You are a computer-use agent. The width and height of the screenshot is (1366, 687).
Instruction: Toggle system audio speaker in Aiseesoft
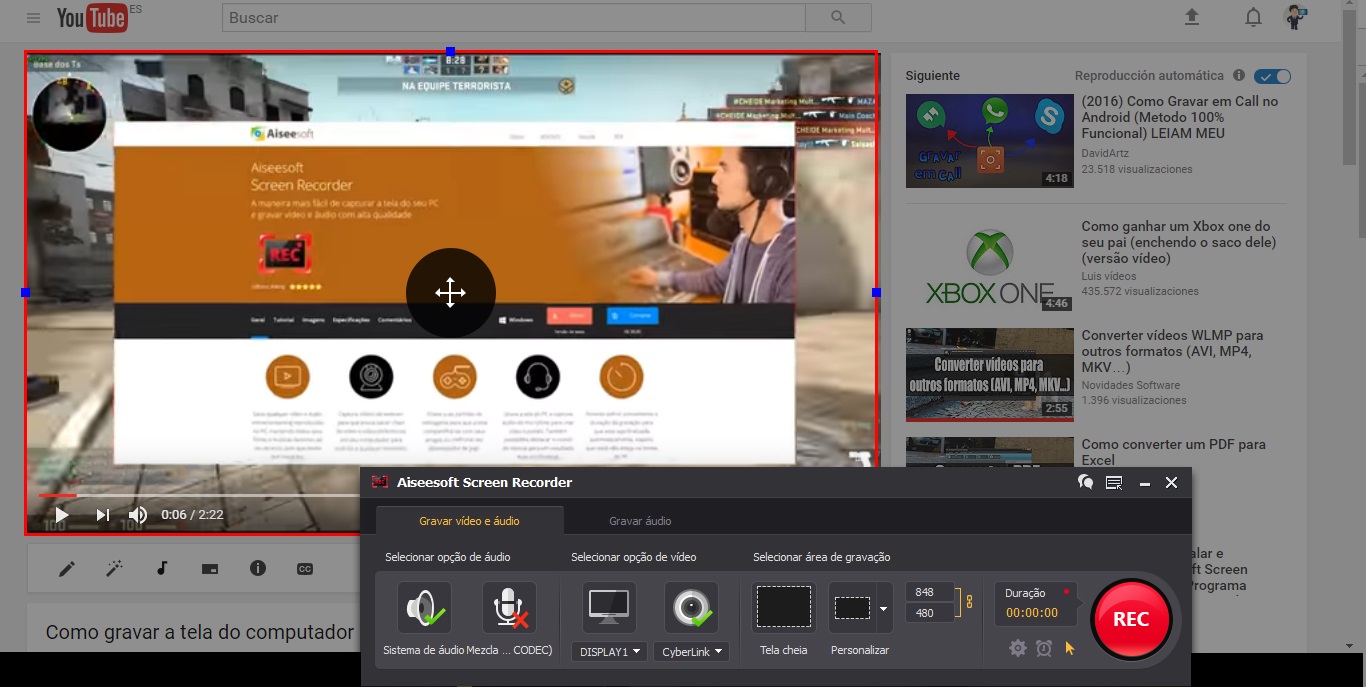tap(424, 608)
